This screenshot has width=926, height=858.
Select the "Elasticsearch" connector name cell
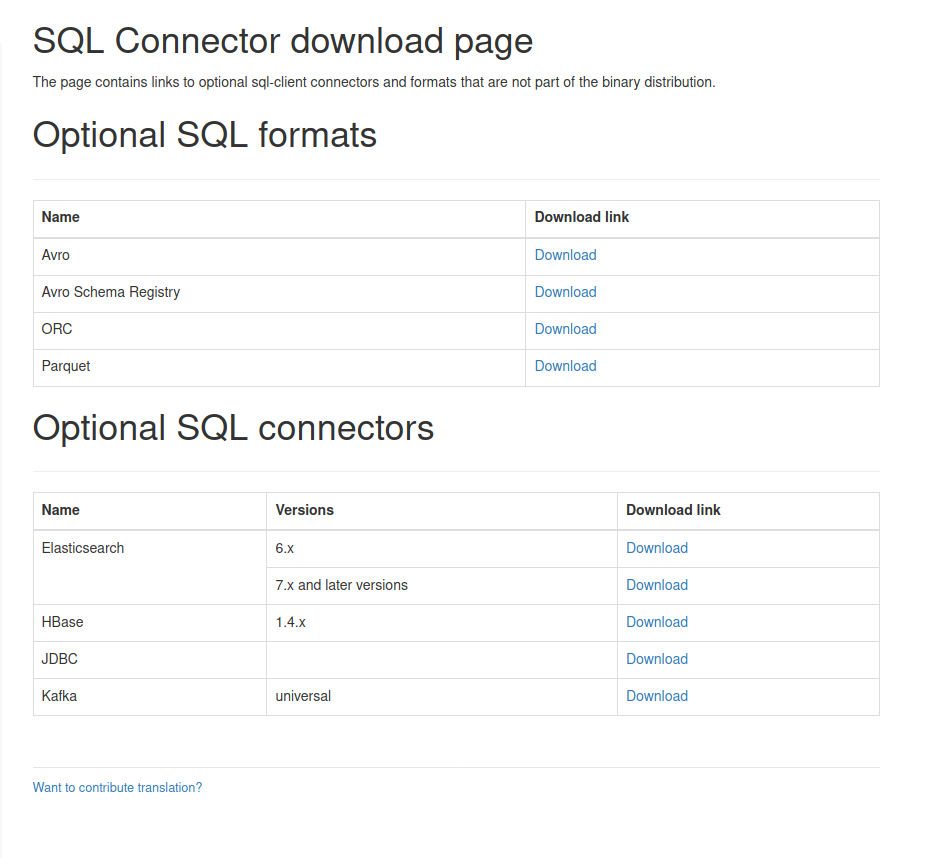click(150, 567)
